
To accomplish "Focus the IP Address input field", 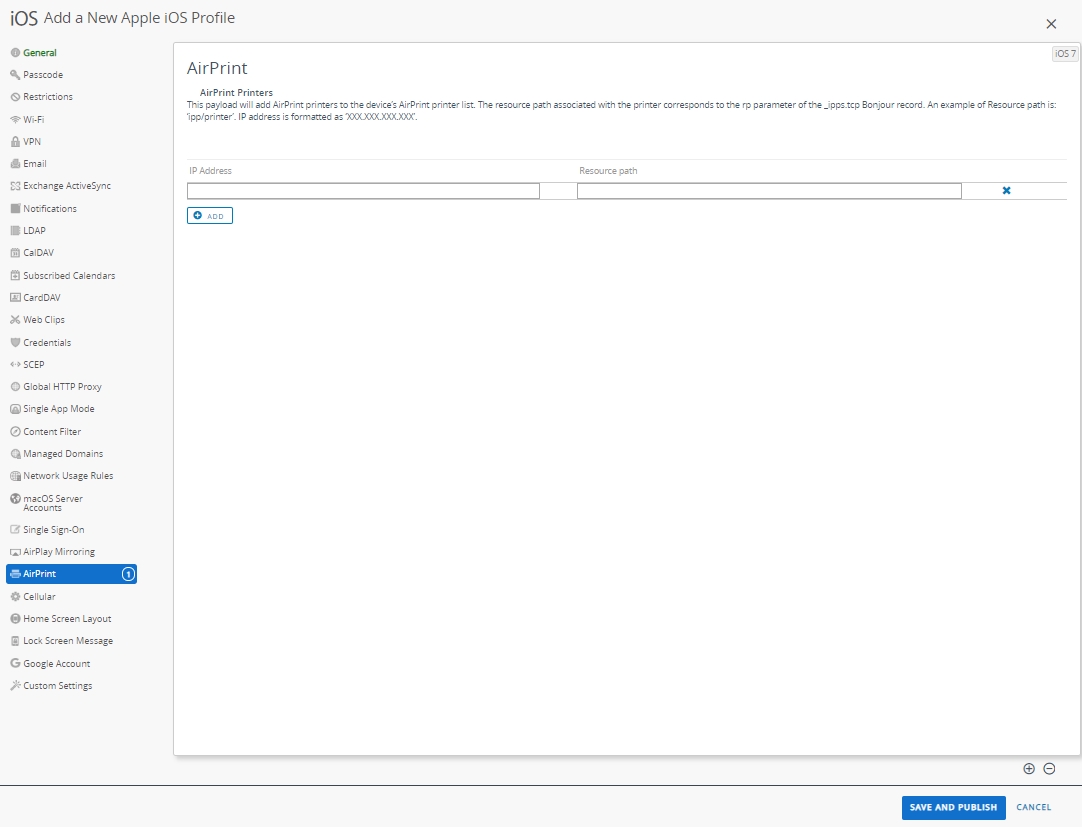I will tap(363, 191).
